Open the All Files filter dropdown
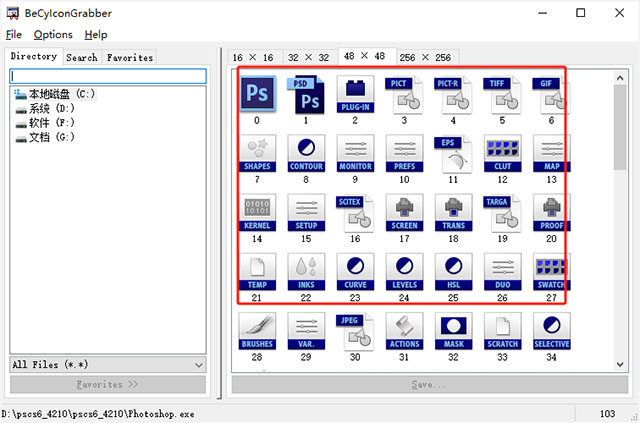Screen dimensions: 640x423 pos(107,365)
